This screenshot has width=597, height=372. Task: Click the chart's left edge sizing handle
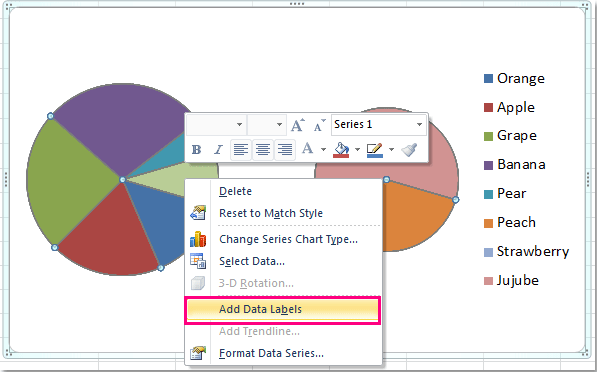tap(6, 179)
